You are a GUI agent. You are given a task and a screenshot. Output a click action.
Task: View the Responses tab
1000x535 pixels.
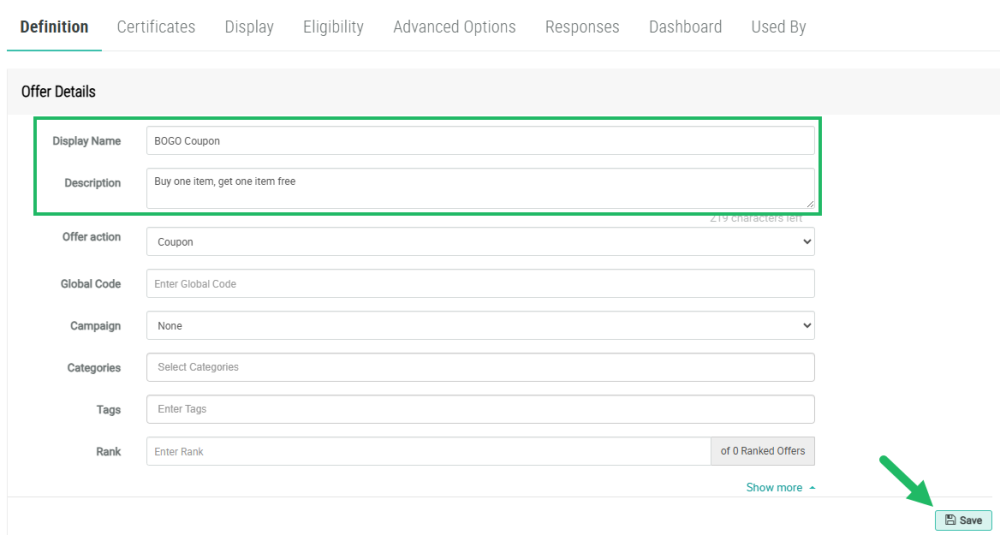(582, 27)
